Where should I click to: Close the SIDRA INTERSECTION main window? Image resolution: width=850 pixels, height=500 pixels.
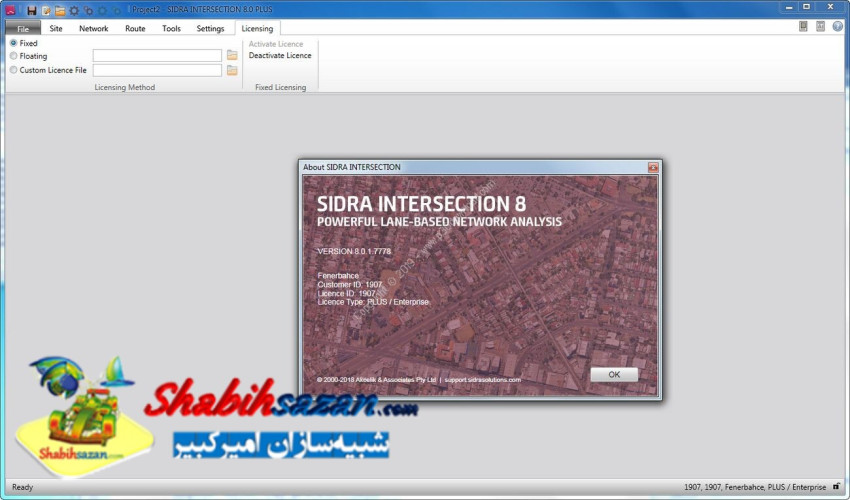tap(830, 7)
